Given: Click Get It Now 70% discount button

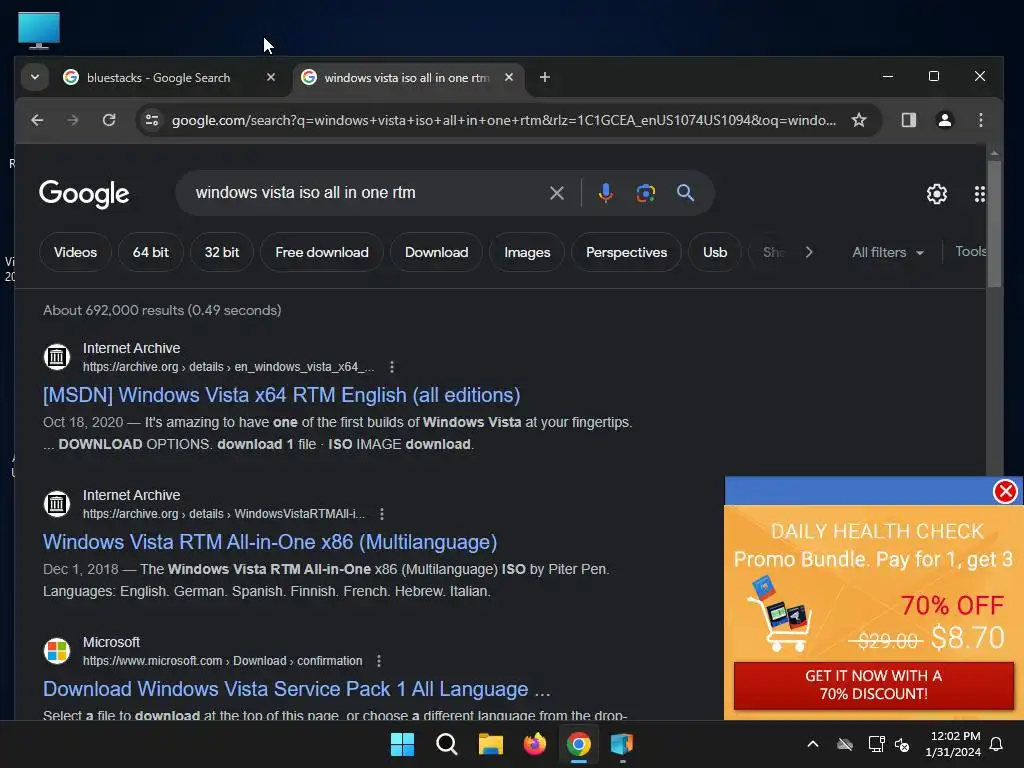Looking at the screenshot, I should [x=874, y=685].
